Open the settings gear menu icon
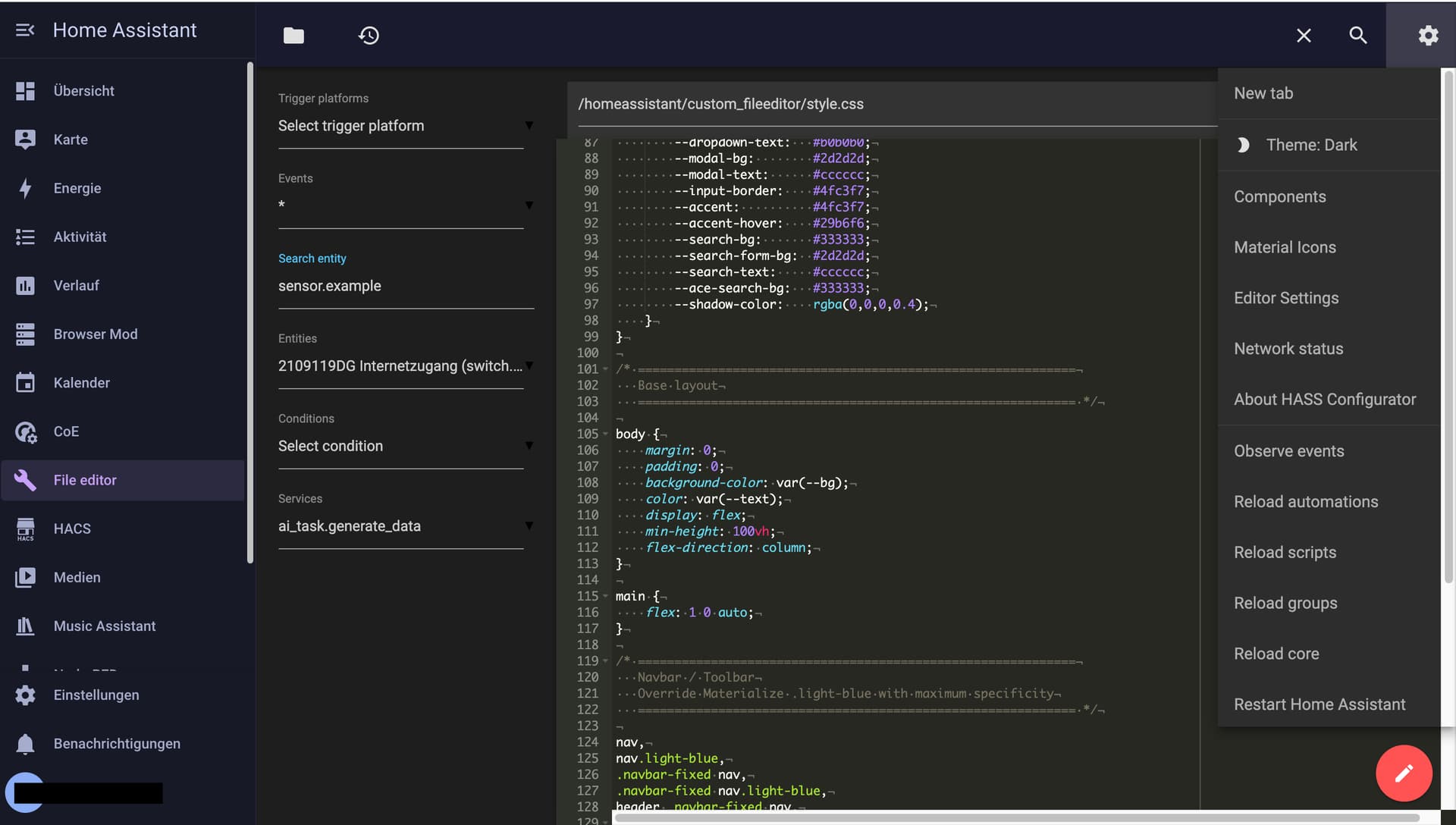The width and height of the screenshot is (1456, 825). 1427,36
